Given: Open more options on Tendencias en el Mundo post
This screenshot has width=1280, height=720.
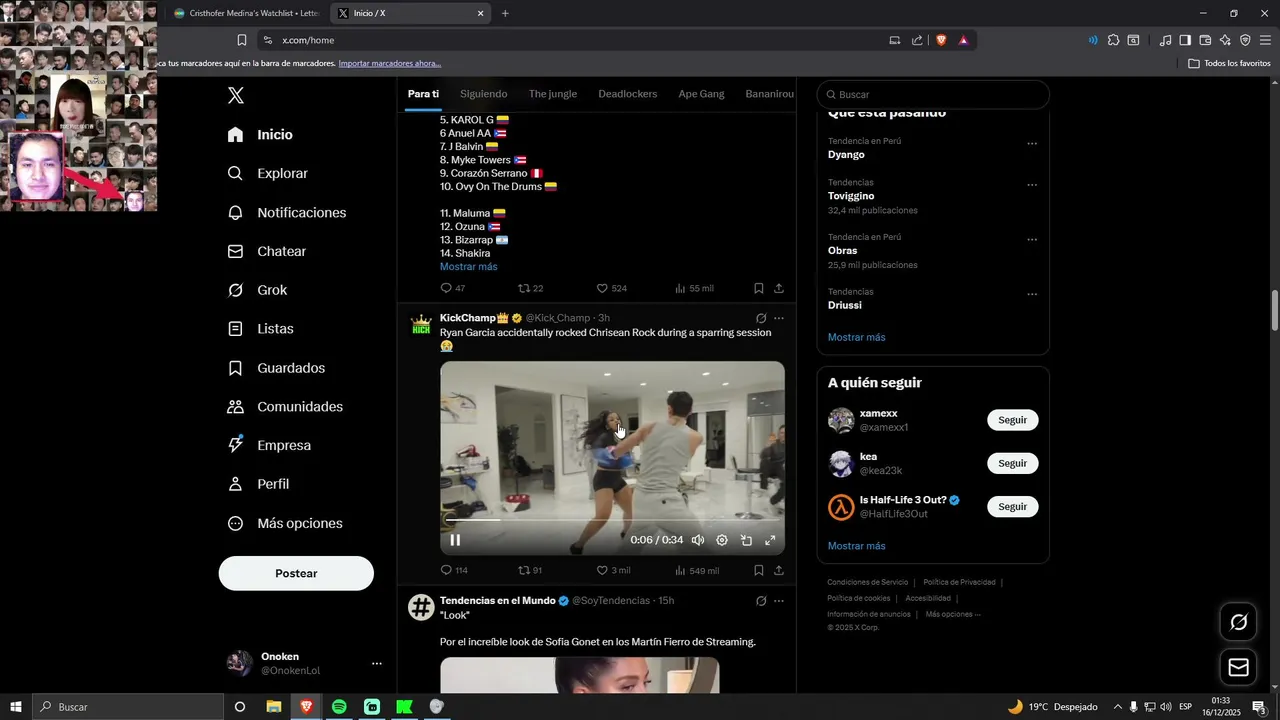Looking at the screenshot, I should 779,601.
